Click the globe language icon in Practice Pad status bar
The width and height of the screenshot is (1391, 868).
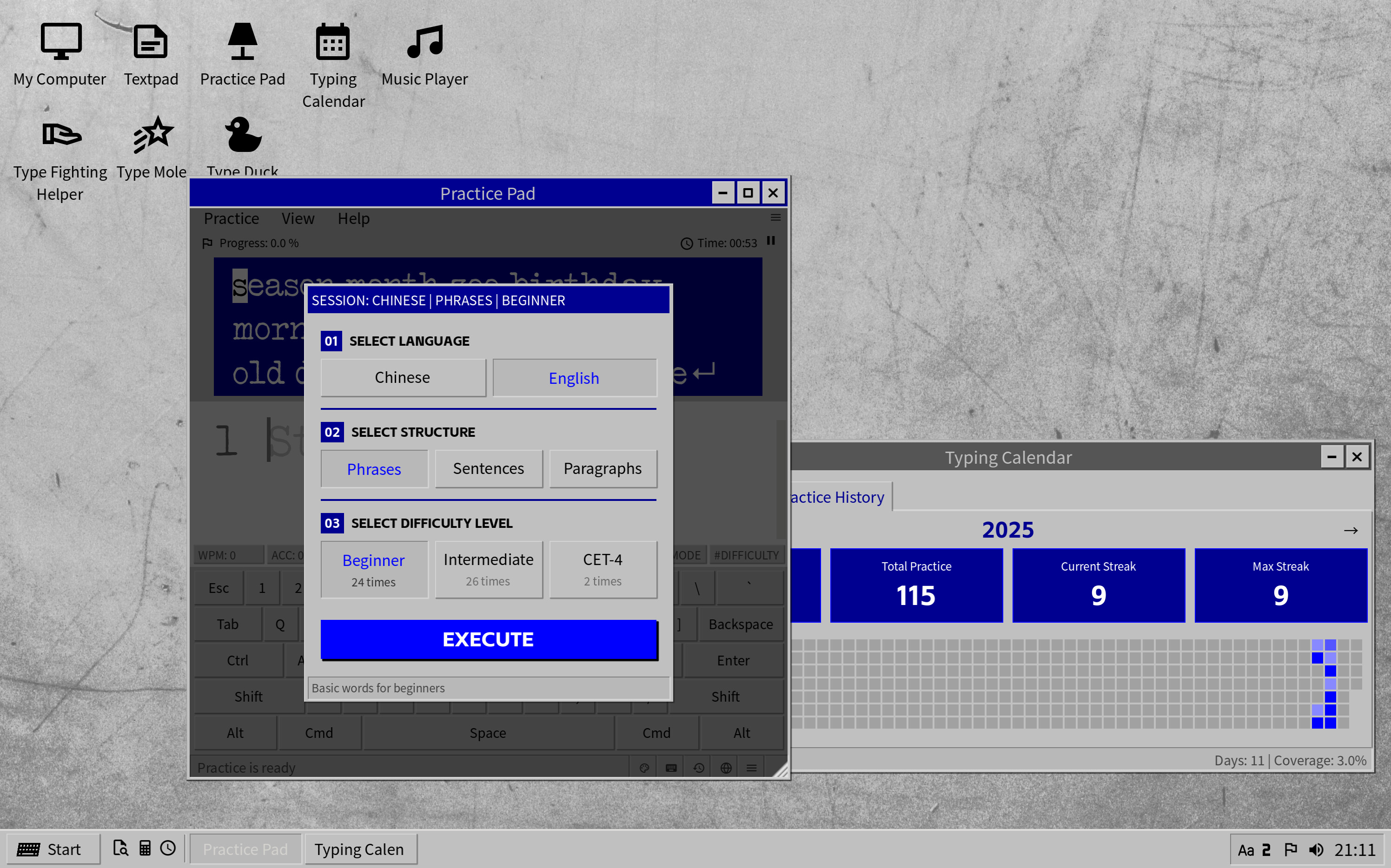(x=725, y=767)
